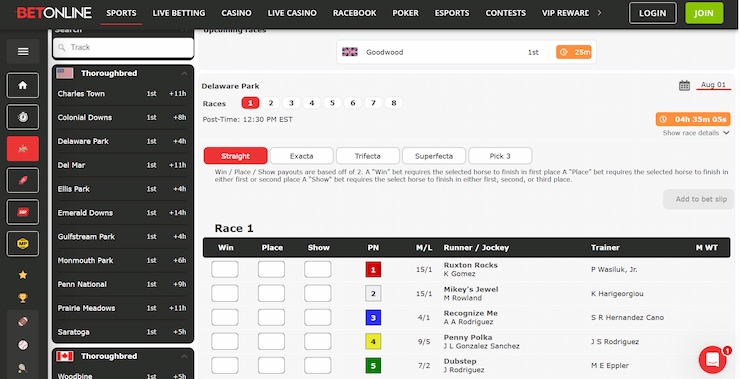
Task: Select race 2 button
Action: [x=270, y=103]
